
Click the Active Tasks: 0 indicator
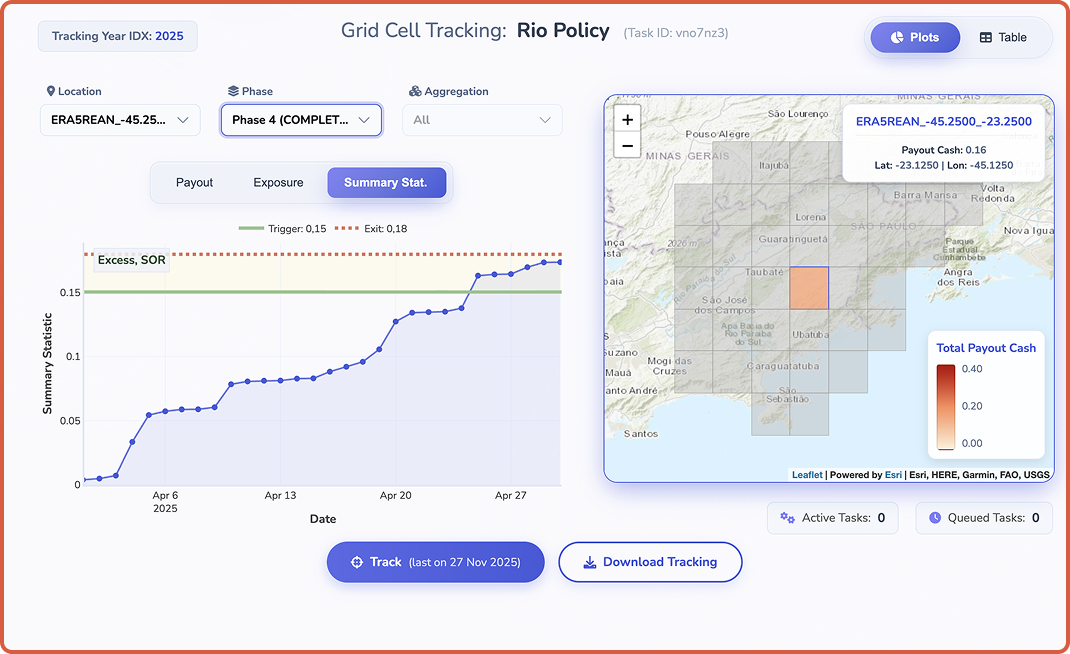[x=833, y=518]
